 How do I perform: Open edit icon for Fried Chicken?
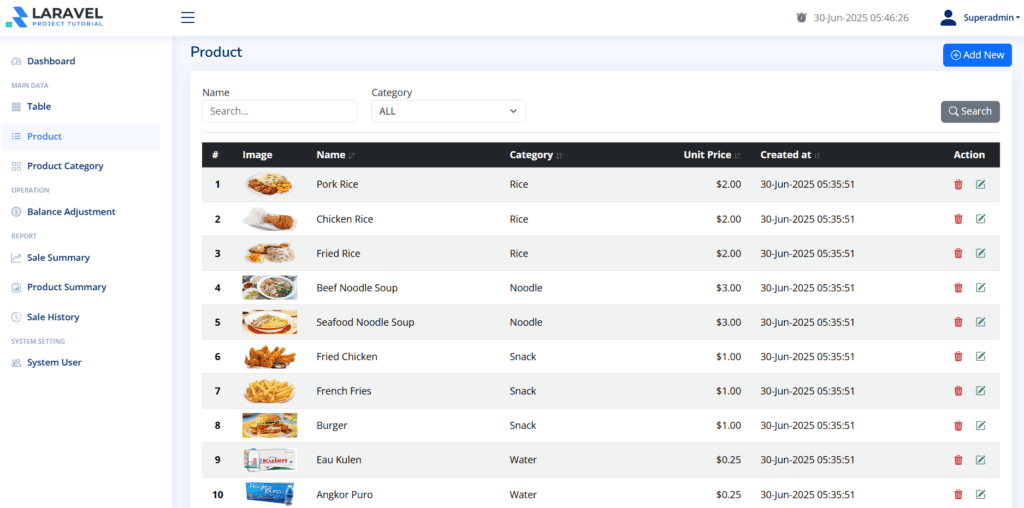(980, 357)
